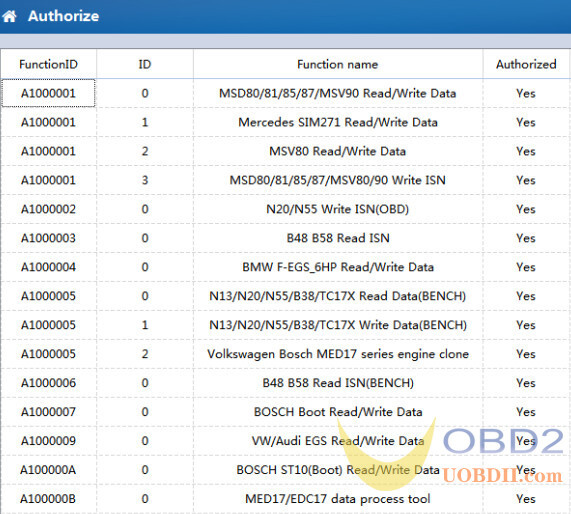Select 'VW/Audi EGS Read/Write Data' cell

[x=338, y=441]
